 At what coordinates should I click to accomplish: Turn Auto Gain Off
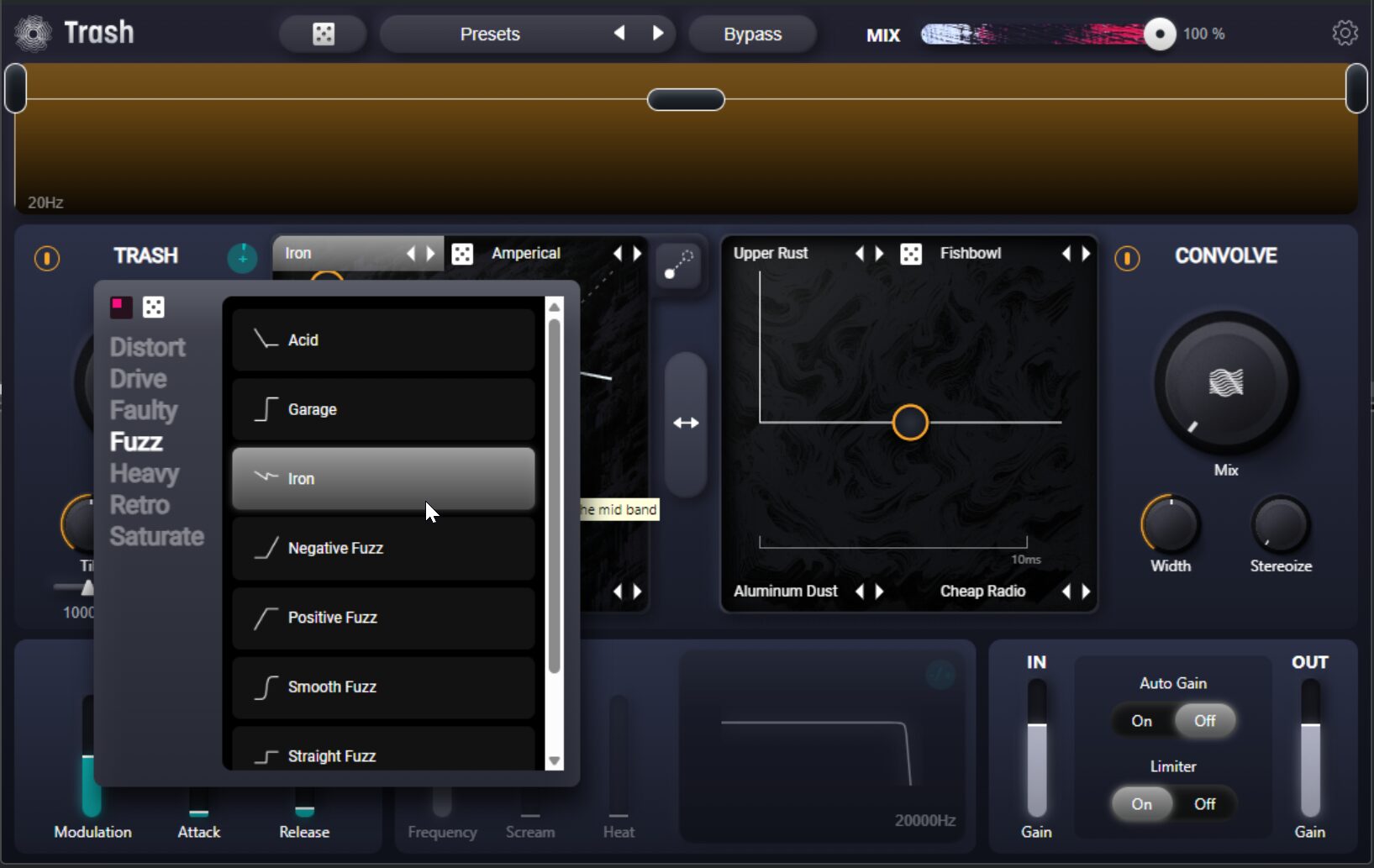coord(1205,721)
